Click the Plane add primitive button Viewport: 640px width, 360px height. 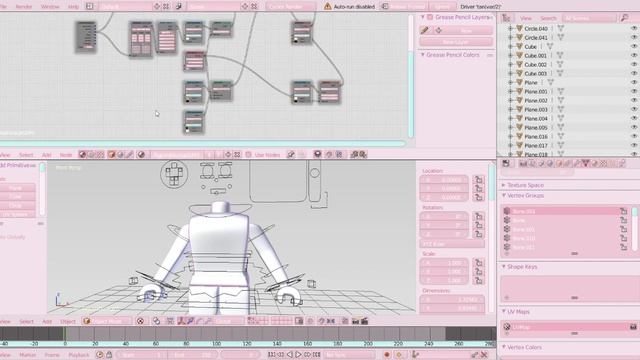(16, 188)
